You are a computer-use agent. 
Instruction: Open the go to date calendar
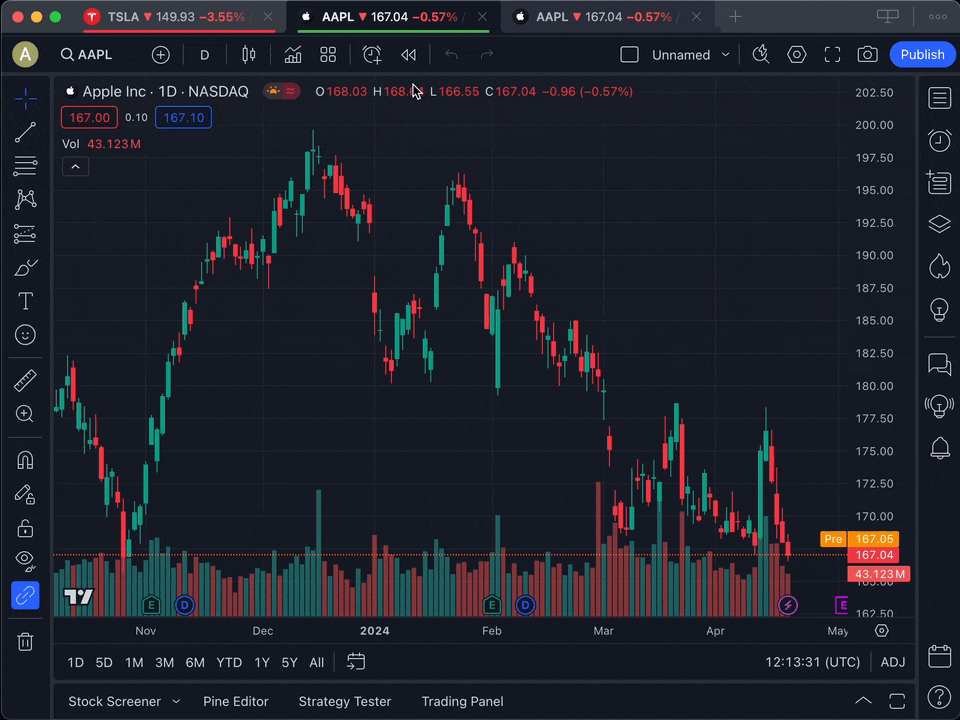(x=356, y=662)
